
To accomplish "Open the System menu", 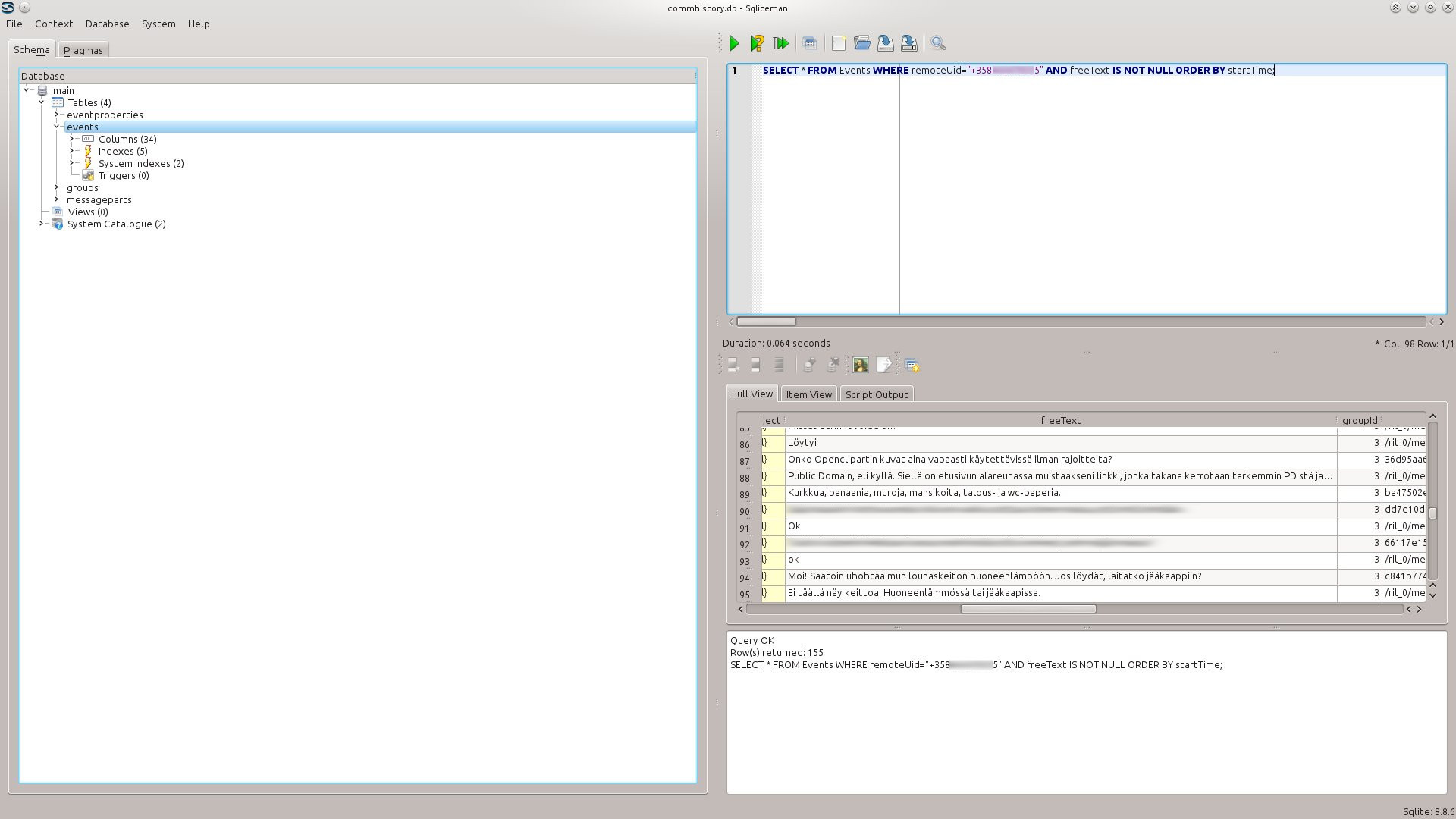I will tap(158, 24).
